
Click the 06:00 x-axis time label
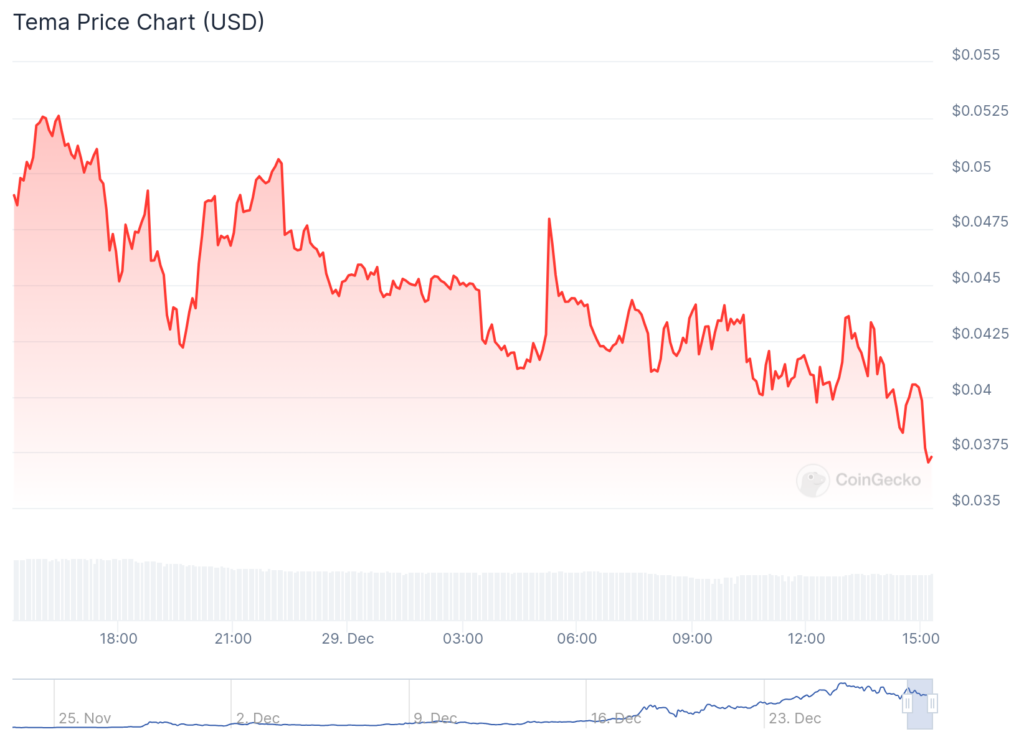pos(577,638)
